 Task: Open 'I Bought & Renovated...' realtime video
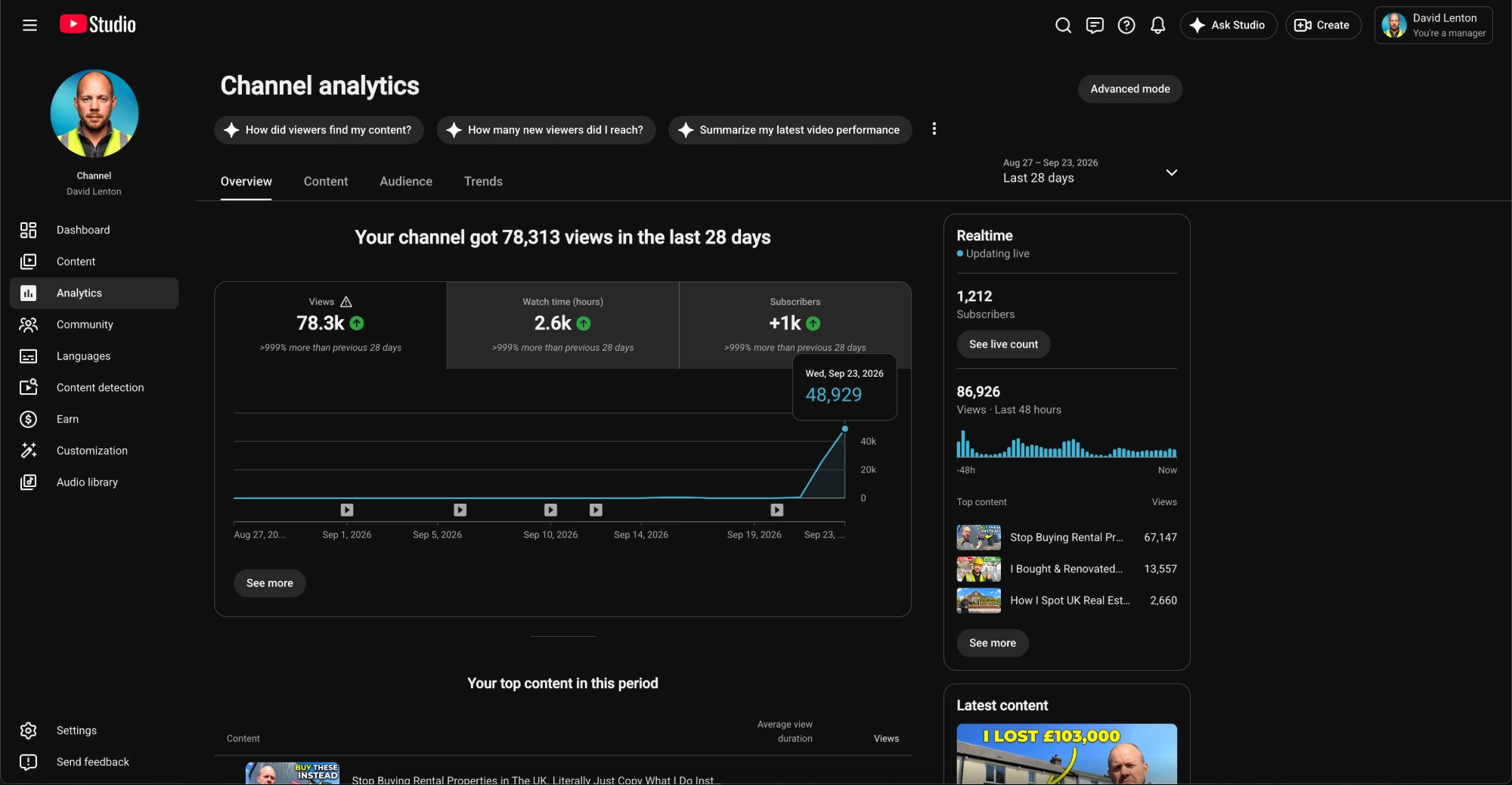pyautogui.click(x=1067, y=569)
